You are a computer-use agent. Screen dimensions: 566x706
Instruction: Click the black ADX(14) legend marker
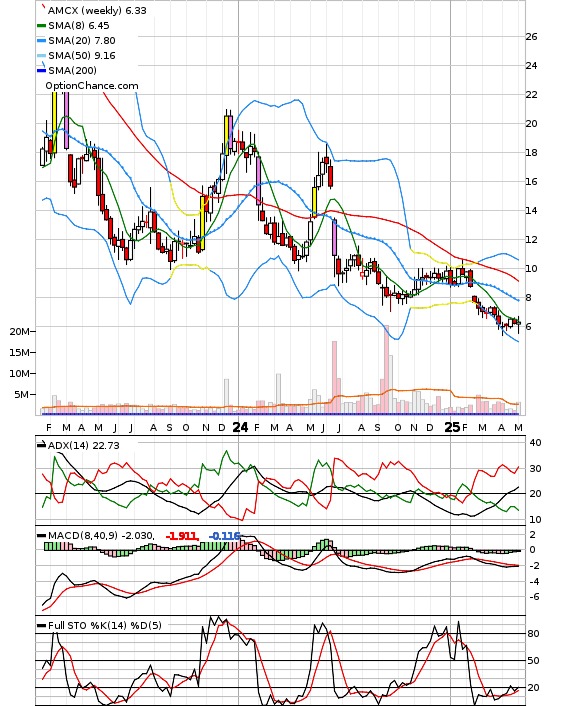41,445
